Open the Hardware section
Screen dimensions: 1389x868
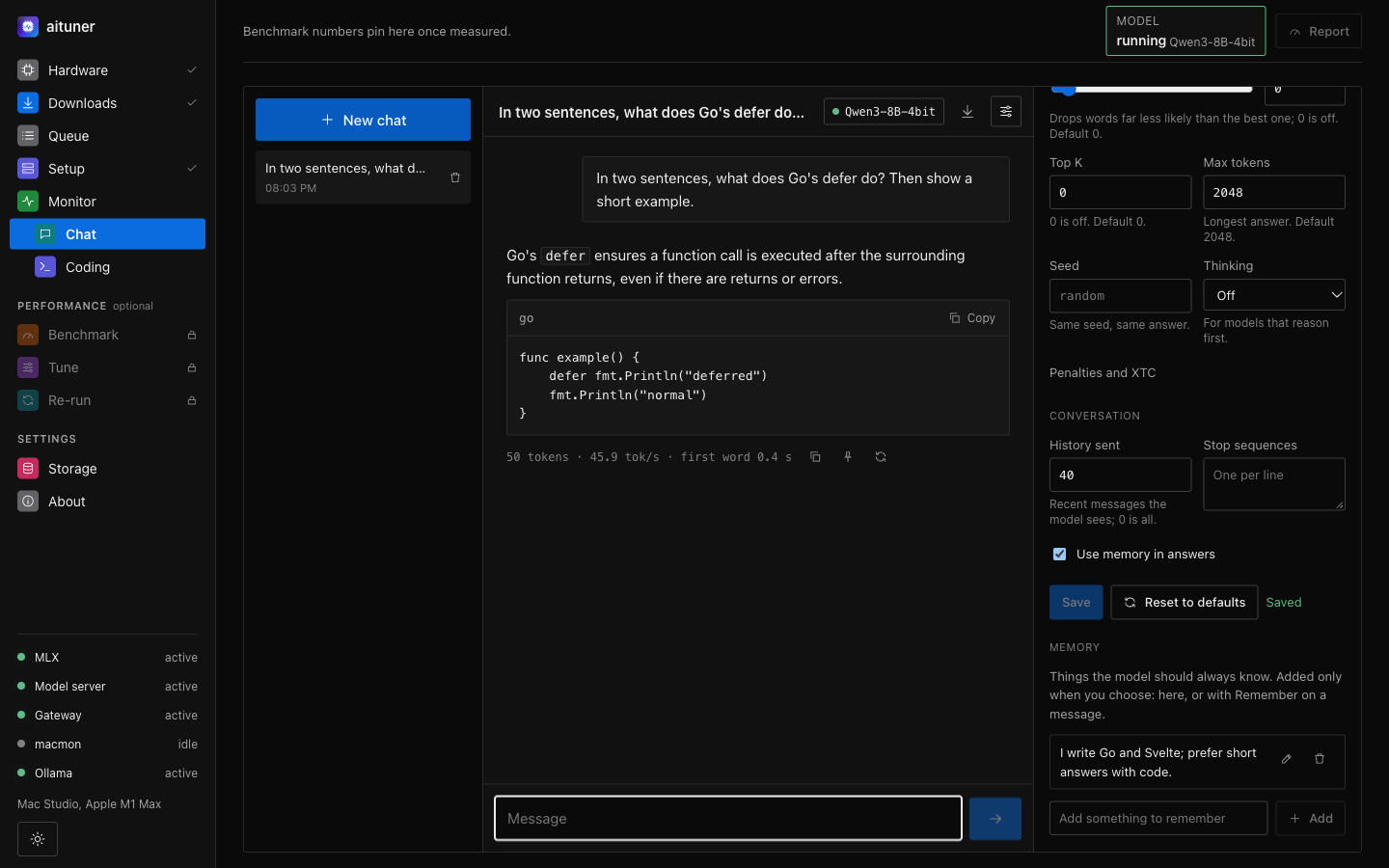pyautogui.click(x=107, y=70)
